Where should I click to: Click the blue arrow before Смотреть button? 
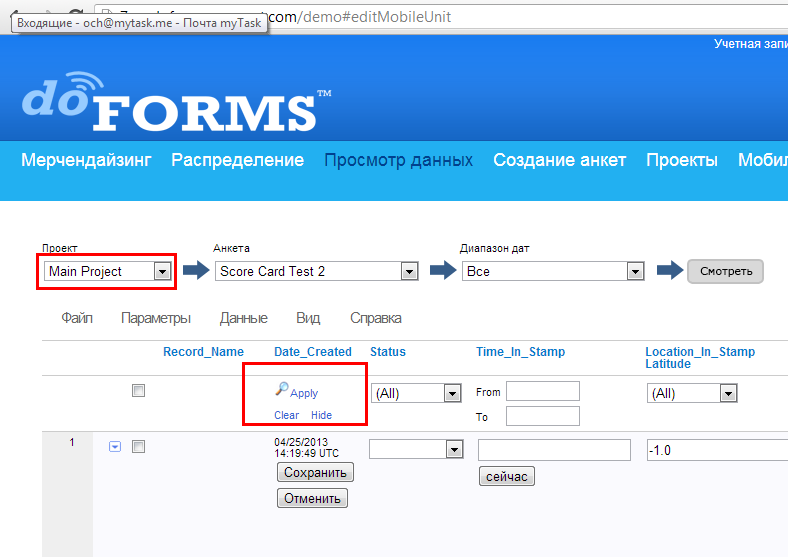[669, 271]
